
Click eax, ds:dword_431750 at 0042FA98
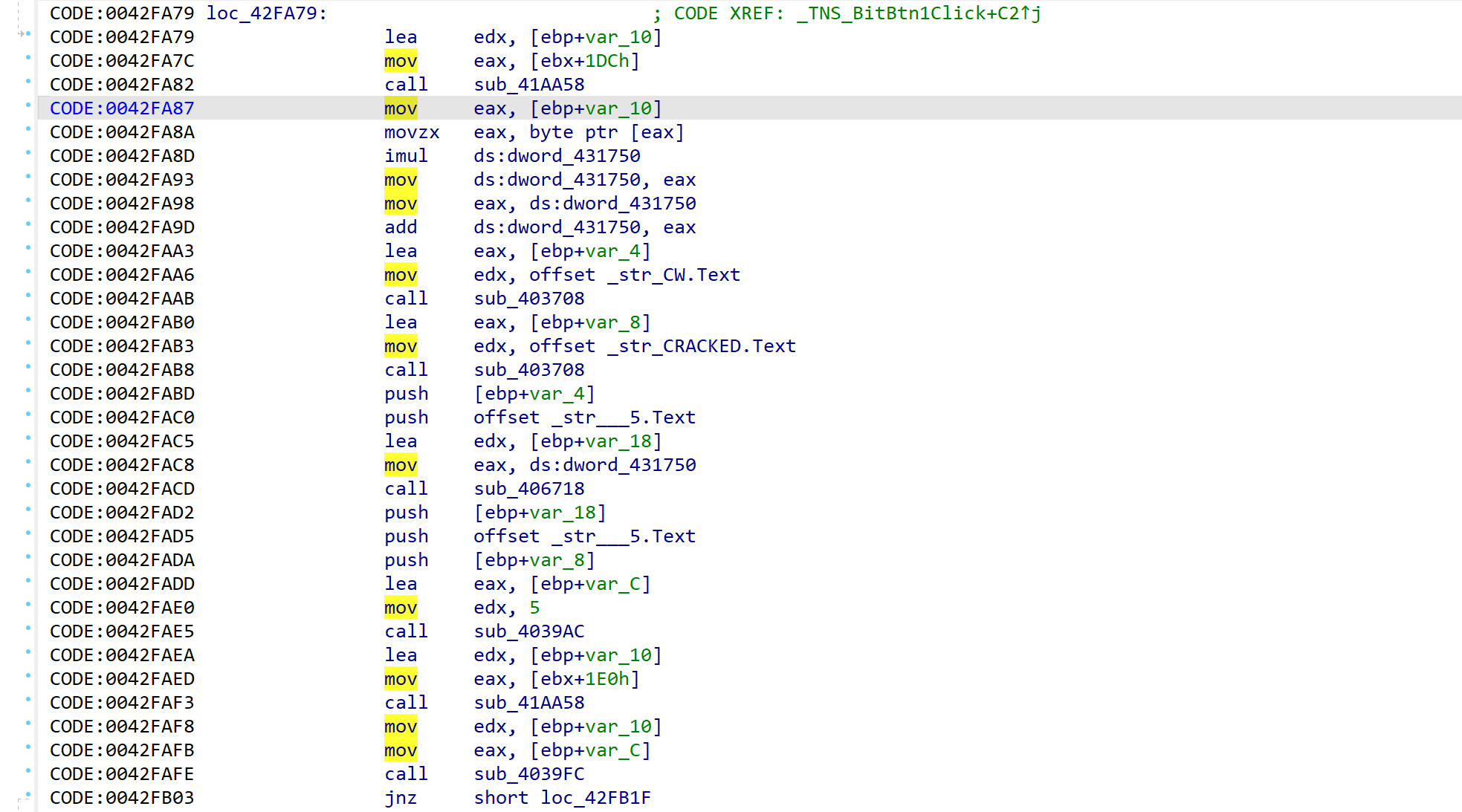[585, 204]
